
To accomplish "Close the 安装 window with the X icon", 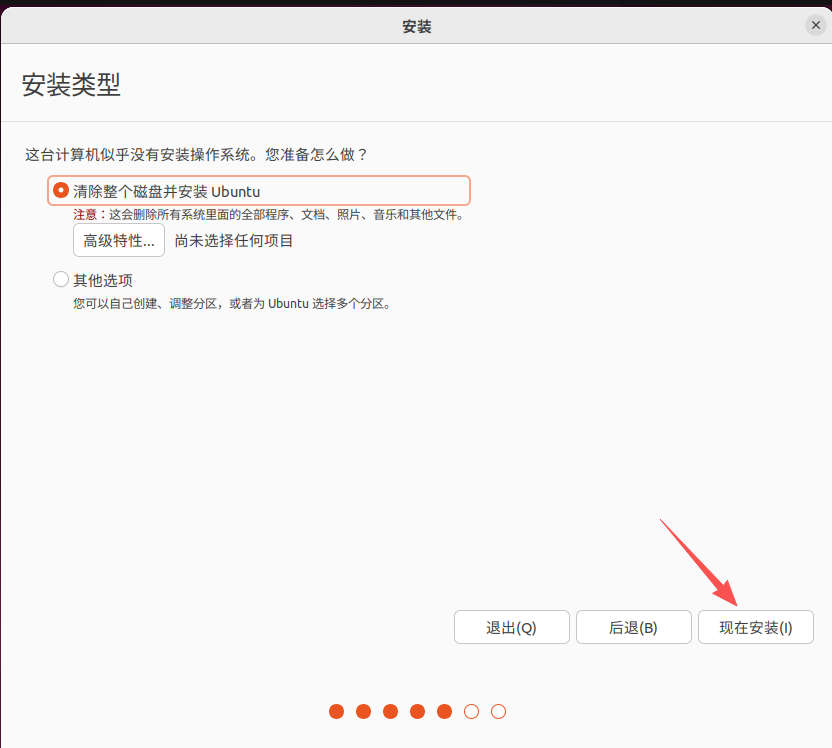I will click(x=816, y=25).
